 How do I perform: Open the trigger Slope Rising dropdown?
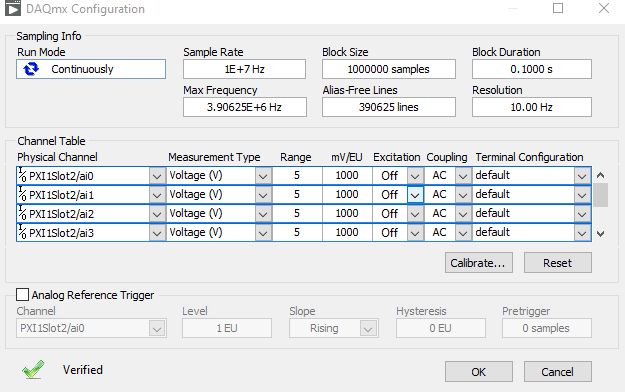pyautogui.click(x=368, y=329)
